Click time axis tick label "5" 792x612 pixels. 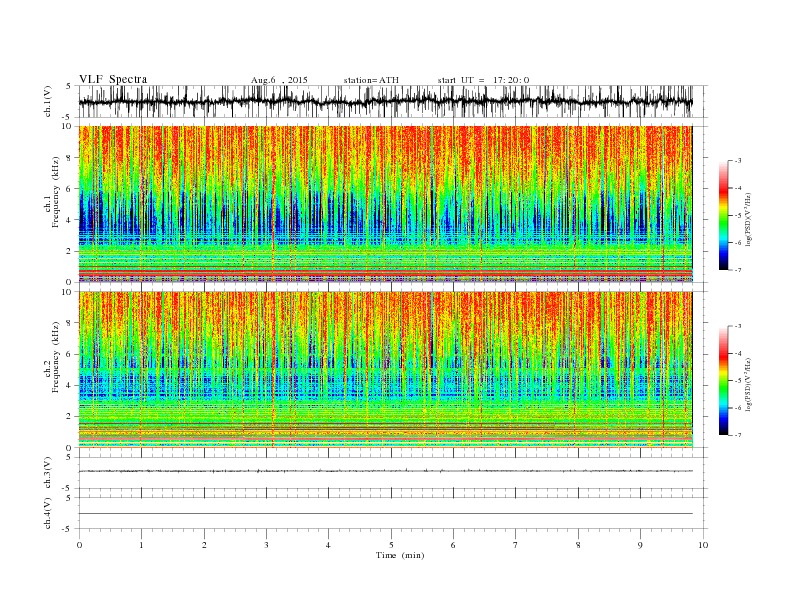pyautogui.click(x=391, y=545)
